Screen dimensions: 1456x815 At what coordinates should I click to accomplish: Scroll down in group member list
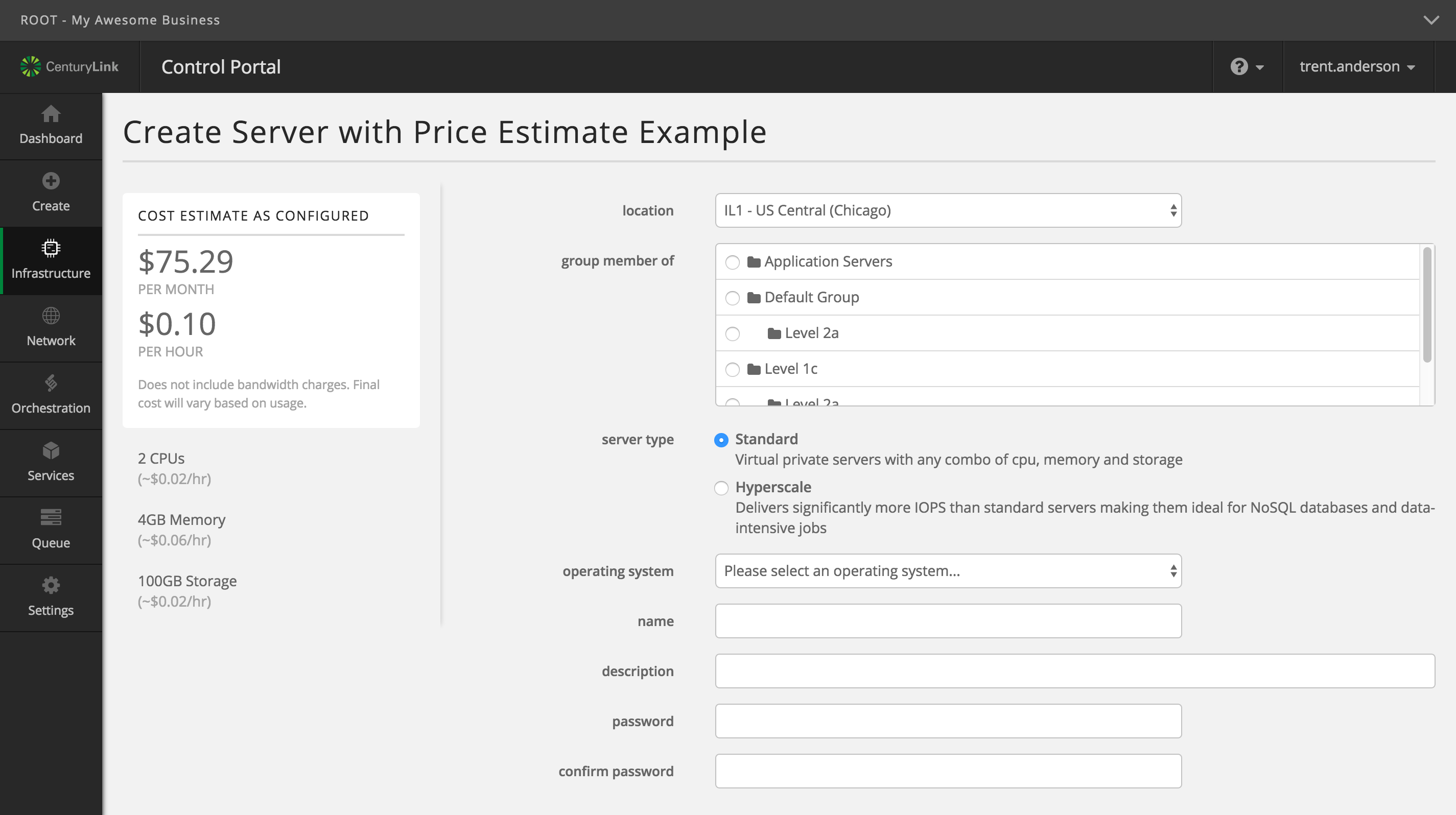pyautogui.click(x=1430, y=395)
